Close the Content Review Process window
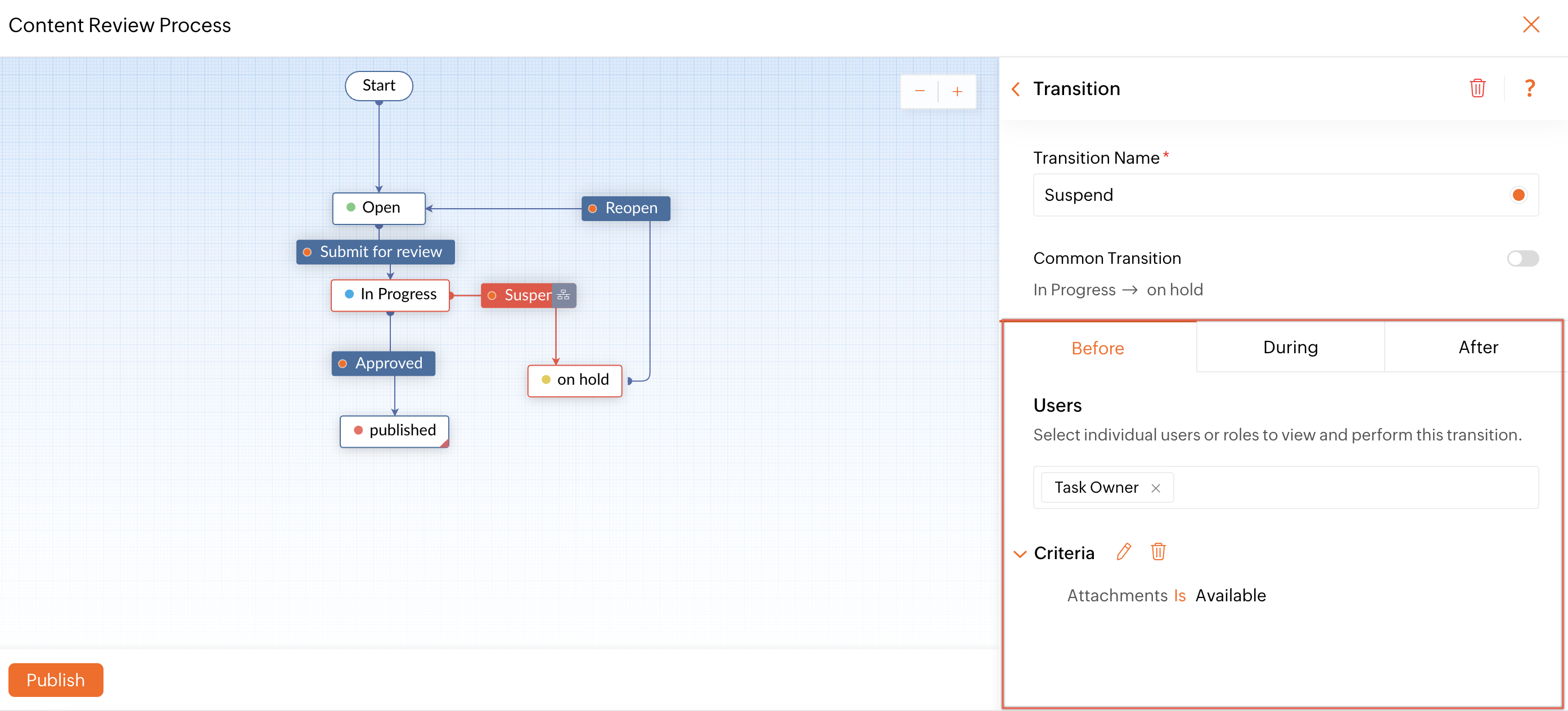This screenshot has width=1568, height=711. (1530, 25)
